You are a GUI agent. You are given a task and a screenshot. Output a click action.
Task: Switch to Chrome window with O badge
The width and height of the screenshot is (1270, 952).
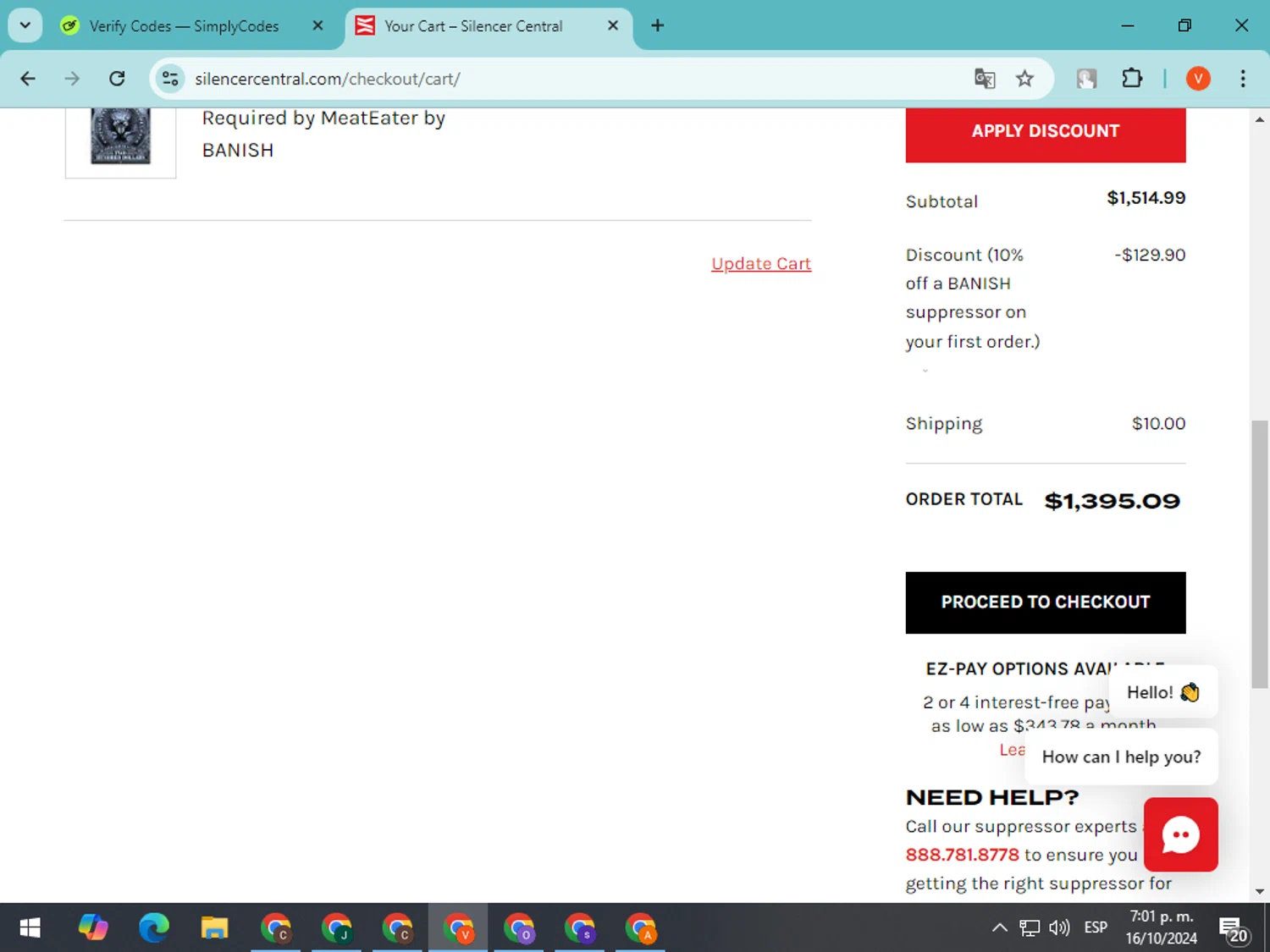tap(519, 928)
